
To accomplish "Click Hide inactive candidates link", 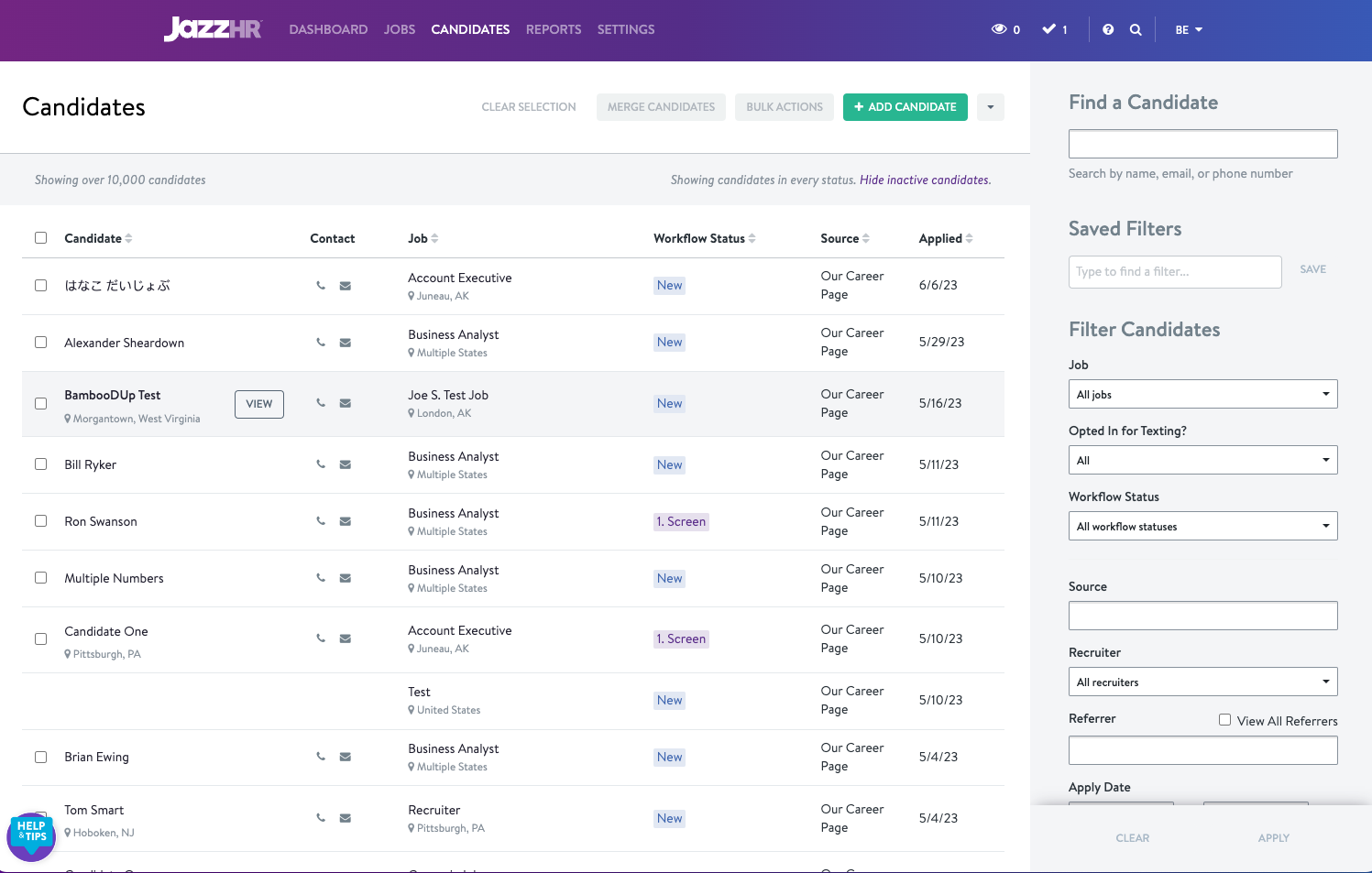I will [925, 180].
